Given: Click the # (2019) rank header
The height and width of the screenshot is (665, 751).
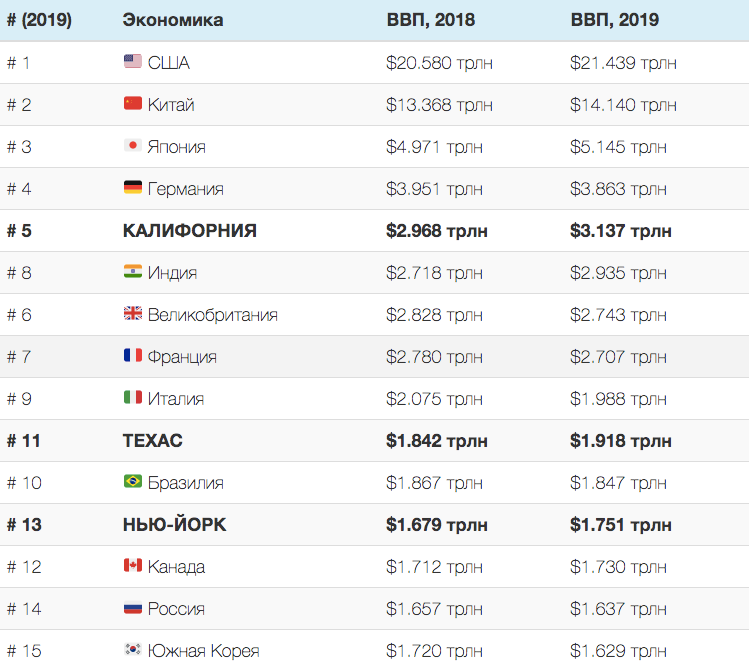Looking at the screenshot, I should point(39,20).
